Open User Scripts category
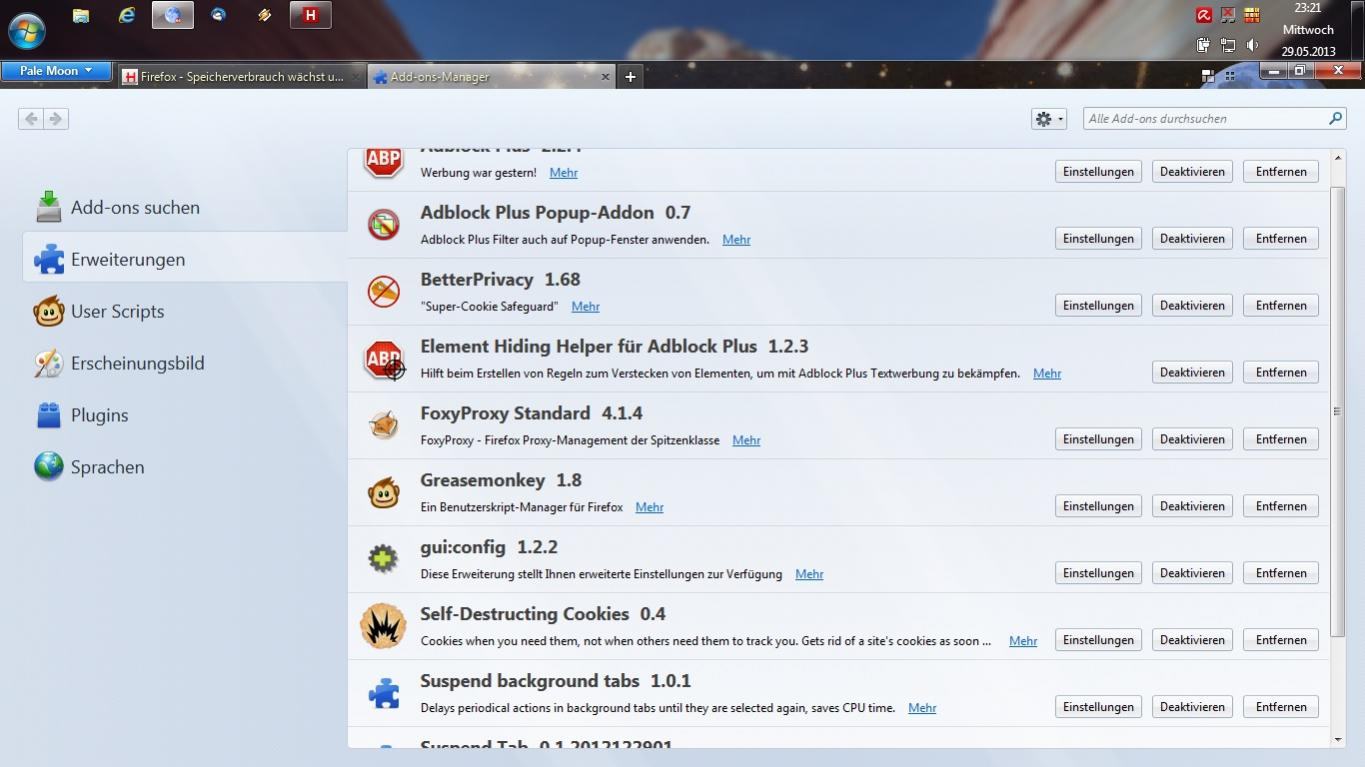Image resolution: width=1365 pixels, height=767 pixels. [186, 311]
